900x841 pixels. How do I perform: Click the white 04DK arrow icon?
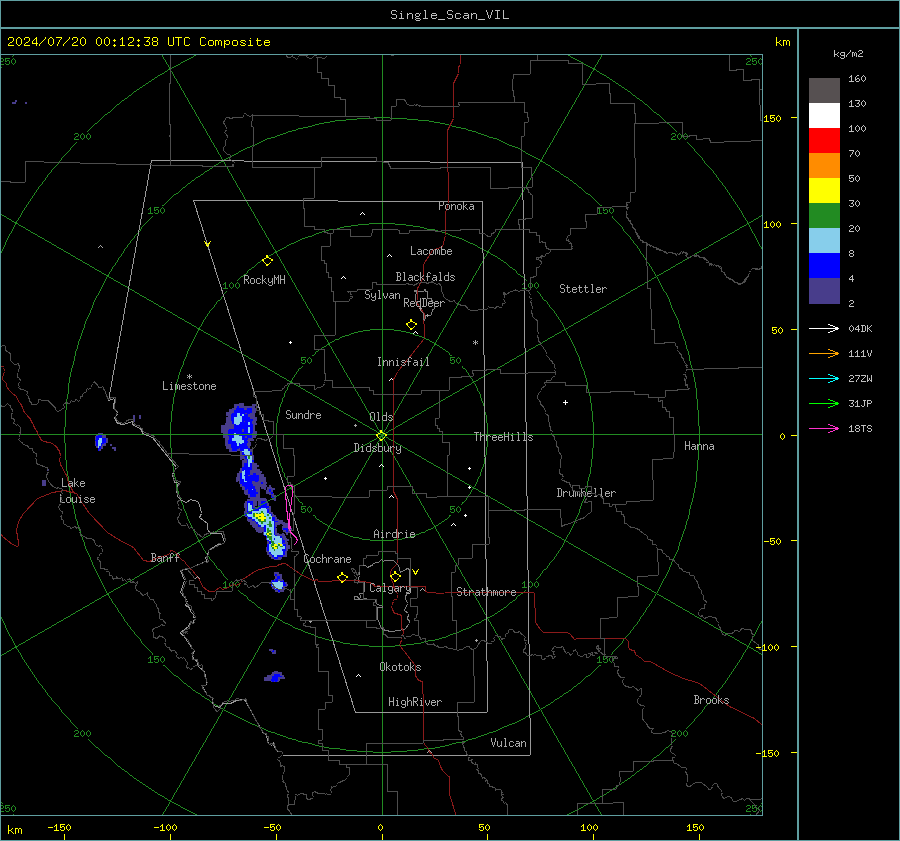[824, 328]
